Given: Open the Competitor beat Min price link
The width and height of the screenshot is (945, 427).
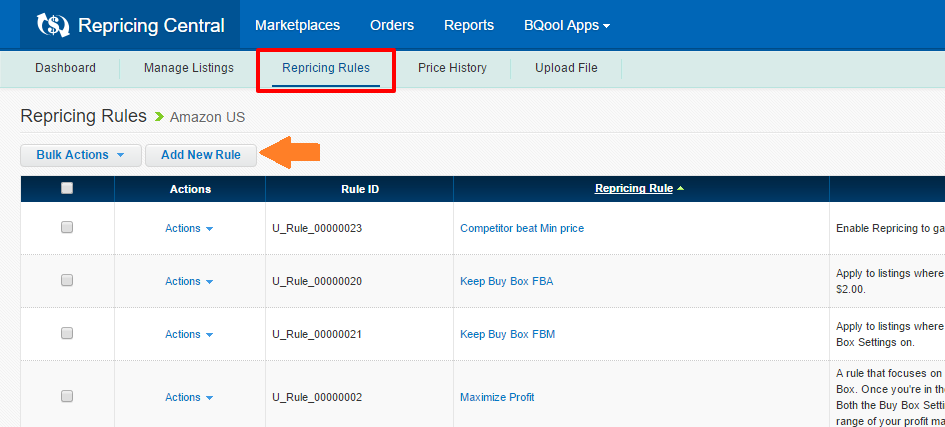Looking at the screenshot, I should (521, 228).
